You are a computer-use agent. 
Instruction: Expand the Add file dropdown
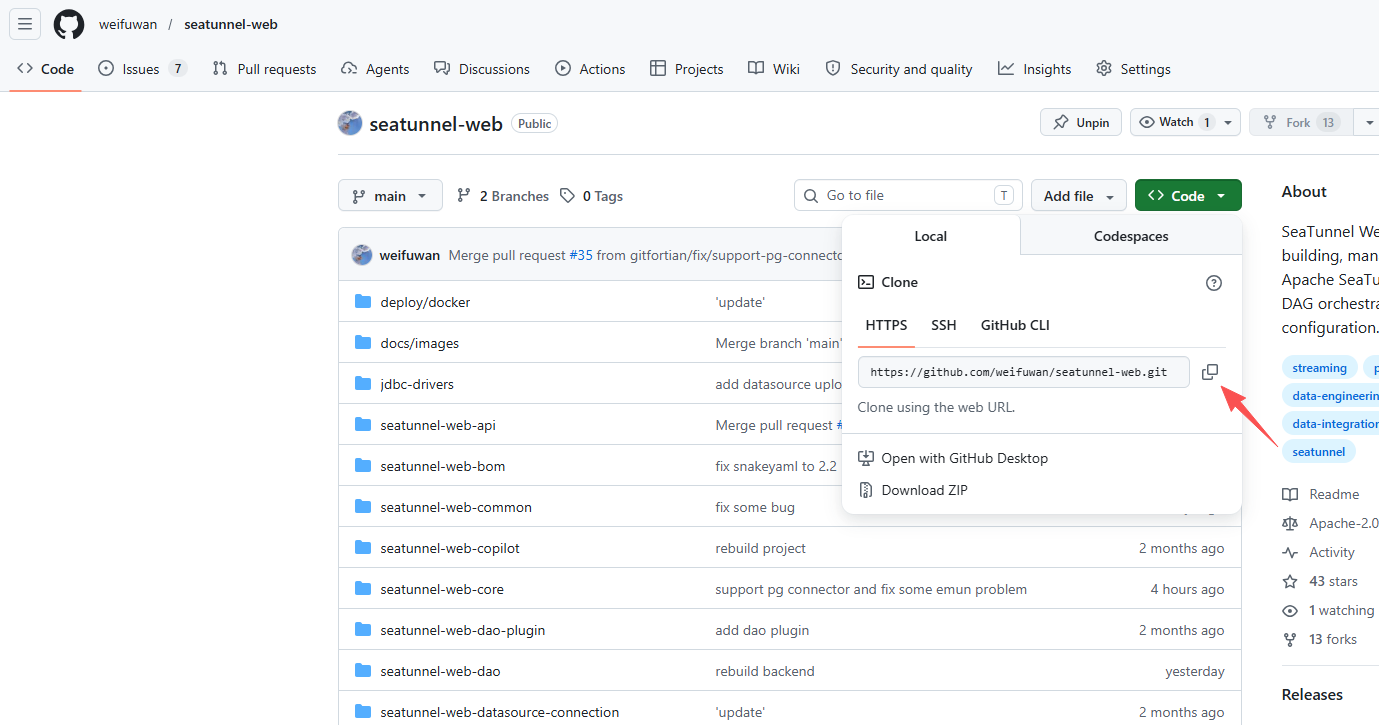1079,196
